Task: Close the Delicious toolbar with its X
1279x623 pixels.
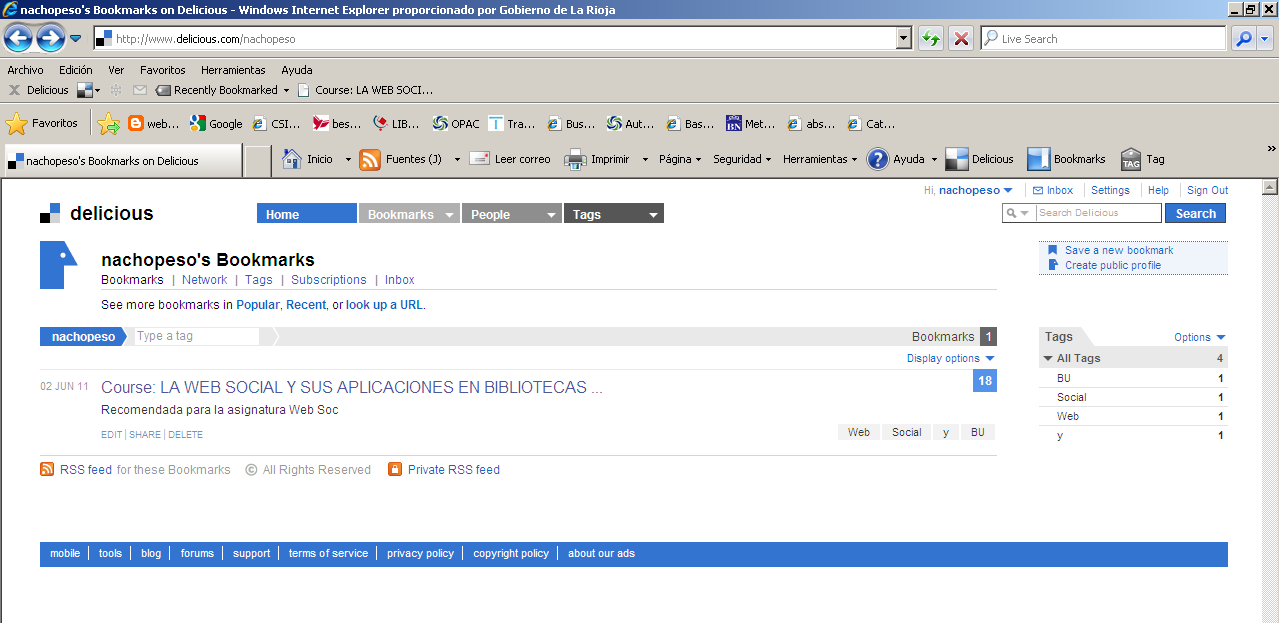Action: [x=14, y=90]
